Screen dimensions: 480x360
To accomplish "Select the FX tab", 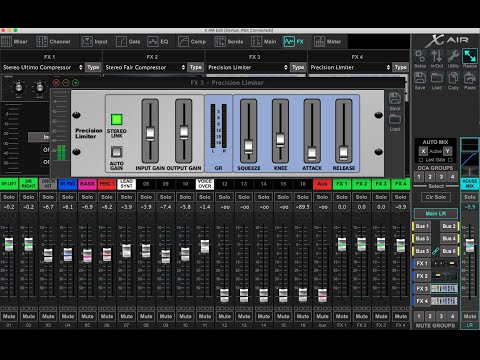I will coord(294,42).
